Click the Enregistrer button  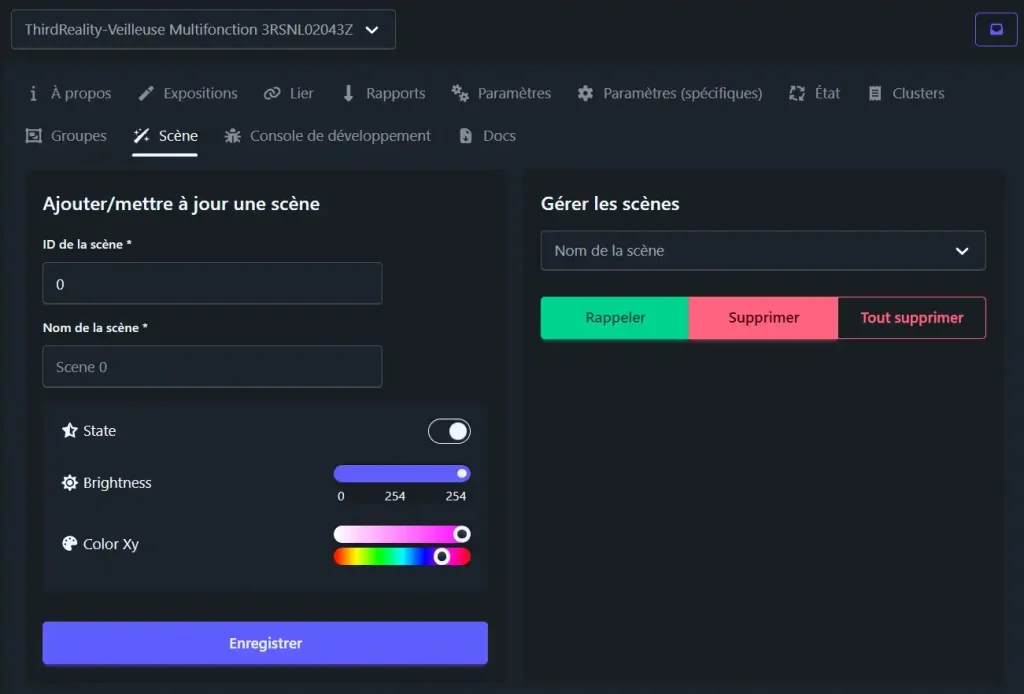(265, 643)
